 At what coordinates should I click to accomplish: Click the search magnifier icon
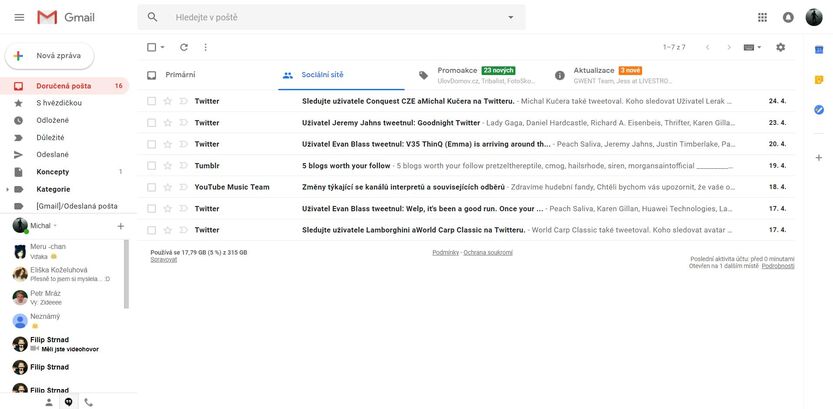coord(152,18)
